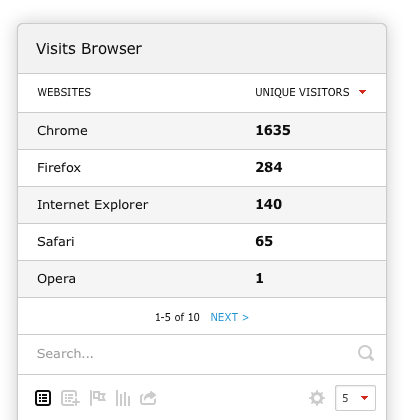Select the Internet Explorer row

[202, 205]
